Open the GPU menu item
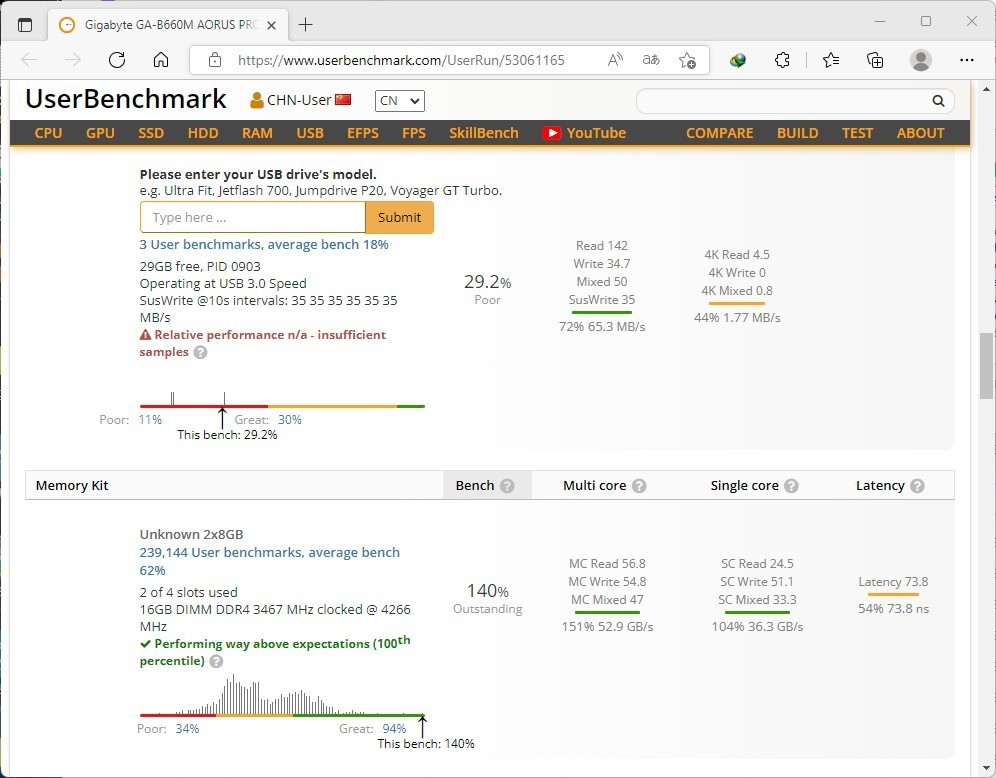The height and width of the screenshot is (778, 996). pyautogui.click(x=100, y=133)
